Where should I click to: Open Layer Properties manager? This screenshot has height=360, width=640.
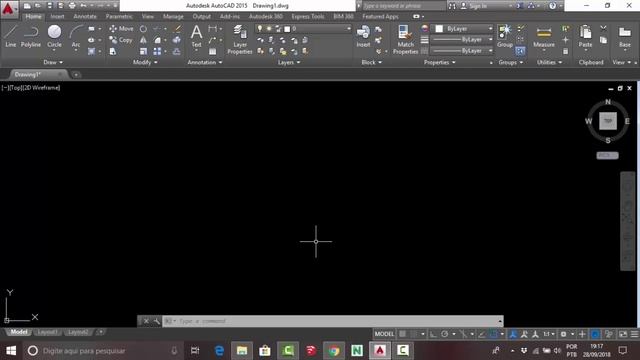tap(240, 40)
